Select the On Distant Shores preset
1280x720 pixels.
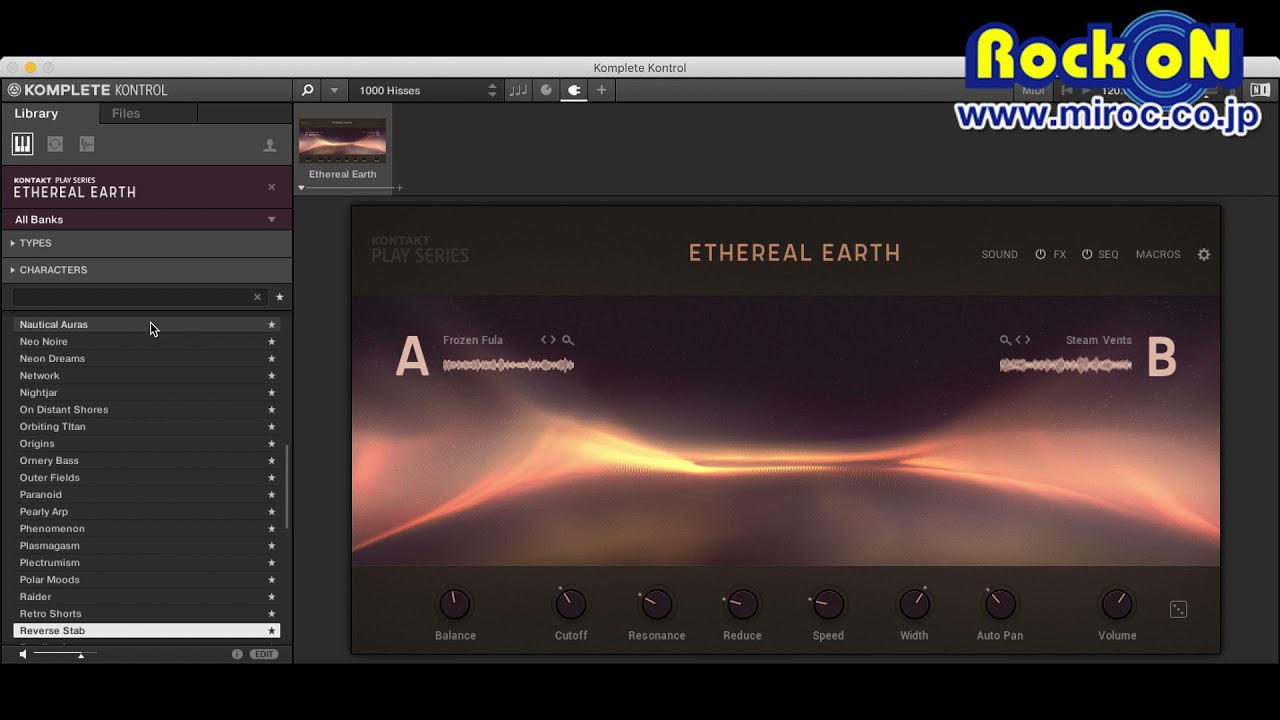click(146, 409)
